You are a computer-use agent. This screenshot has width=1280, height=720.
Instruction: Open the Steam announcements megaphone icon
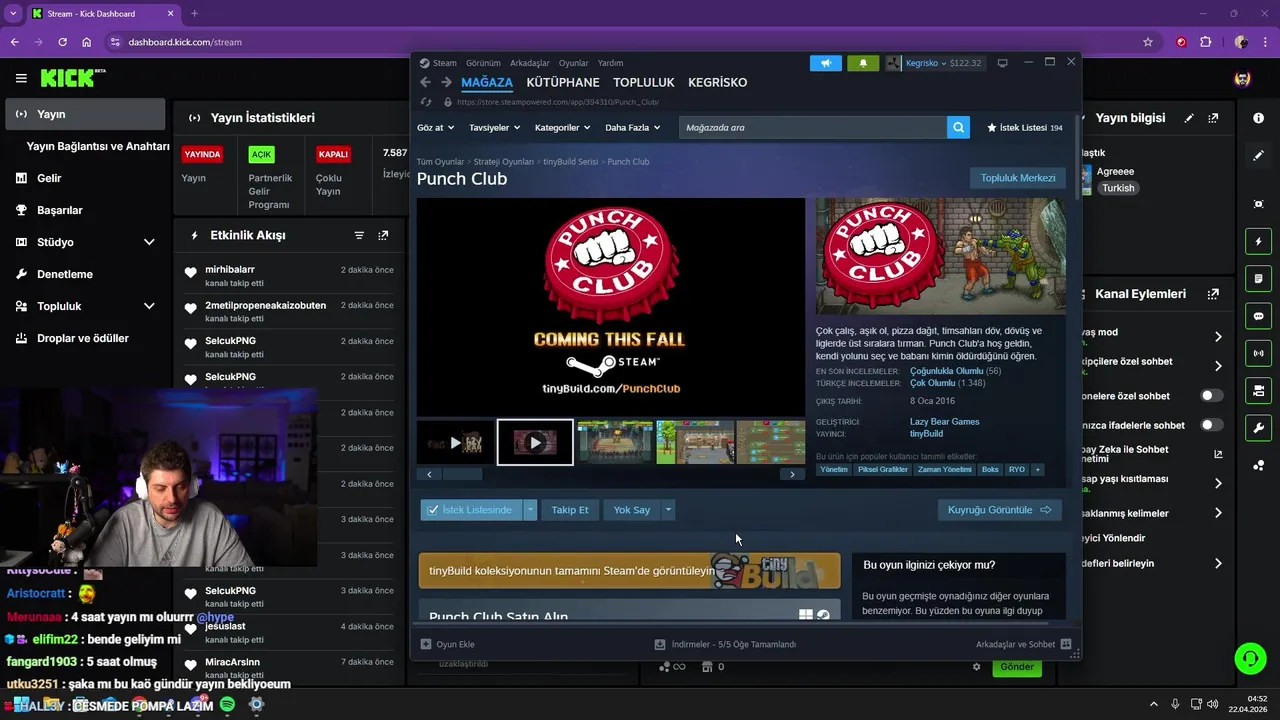826,63
